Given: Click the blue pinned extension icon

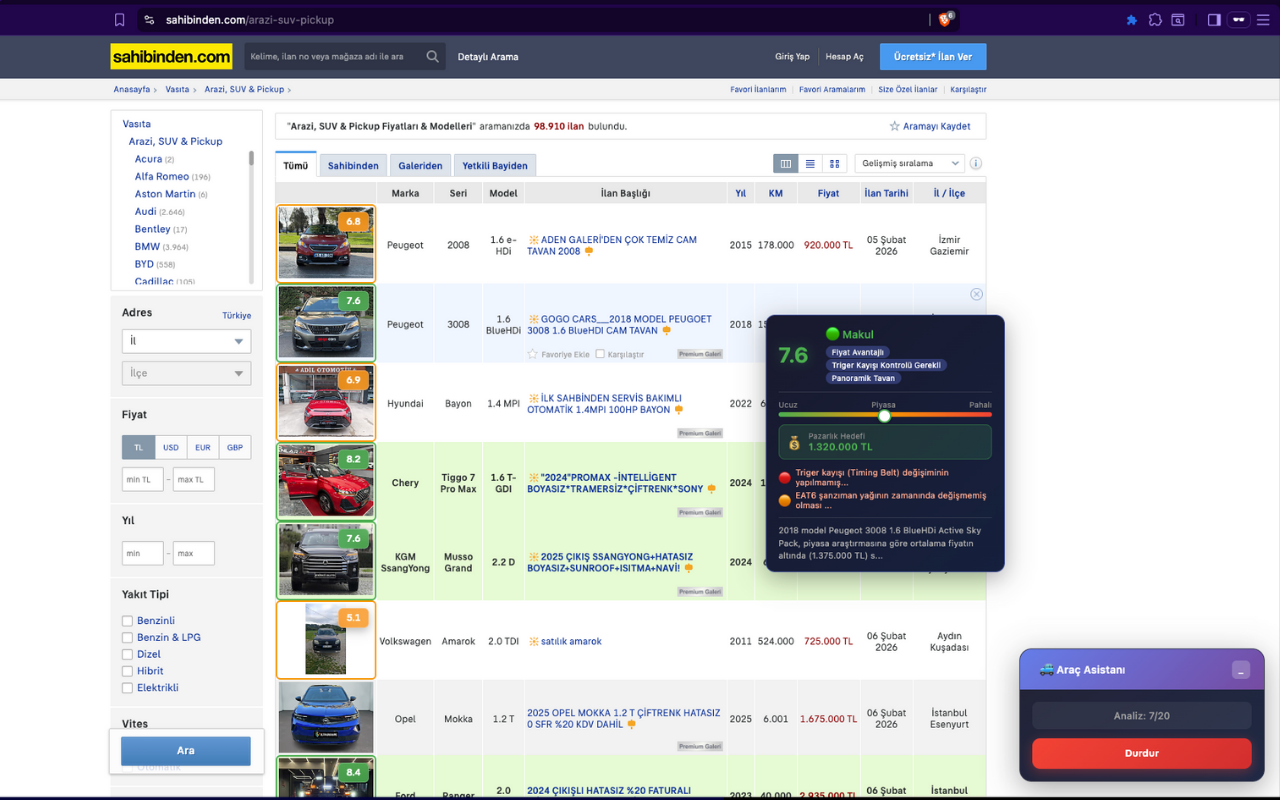Looking at the screenshot, I should (1131, 19).
